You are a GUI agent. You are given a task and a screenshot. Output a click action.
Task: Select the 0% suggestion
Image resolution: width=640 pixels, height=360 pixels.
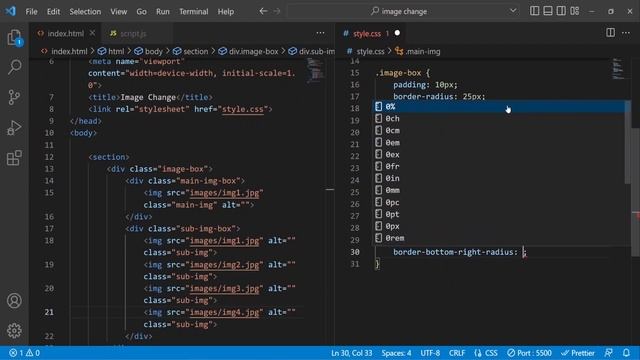coord(500,107)
